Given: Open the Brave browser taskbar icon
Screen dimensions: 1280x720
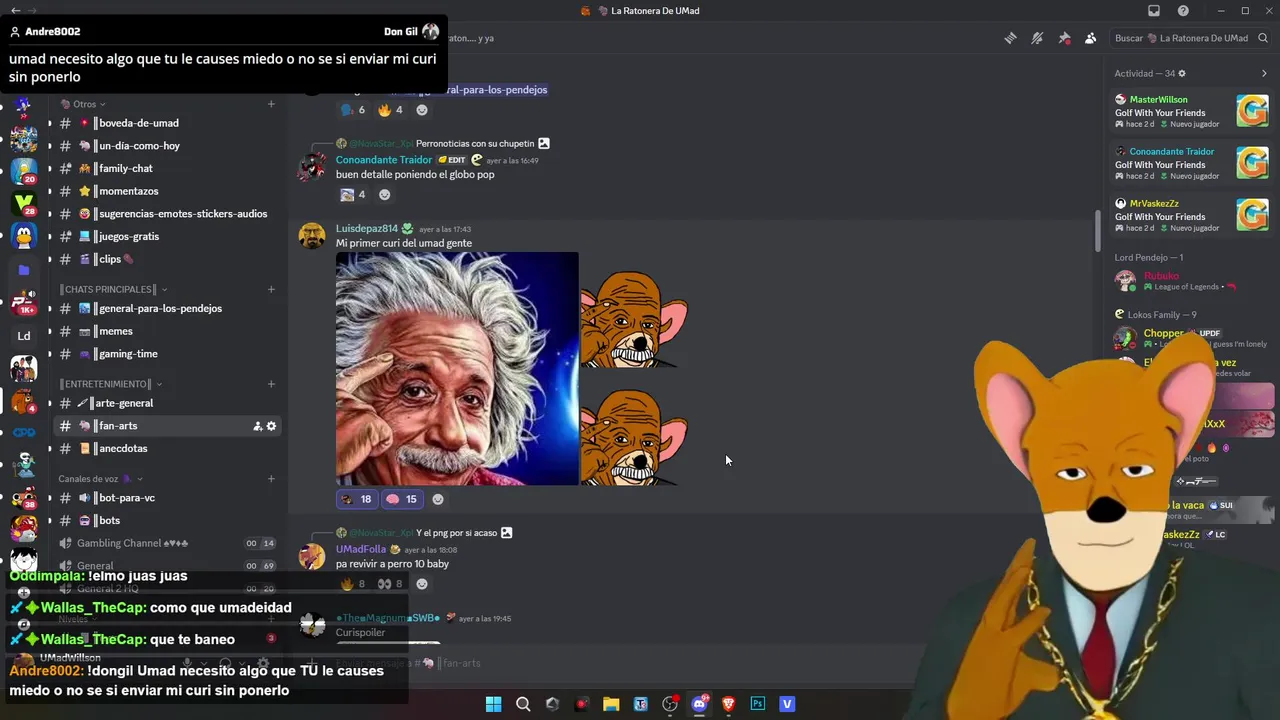Looking at the screenshot, I should [x=728, y=704].
